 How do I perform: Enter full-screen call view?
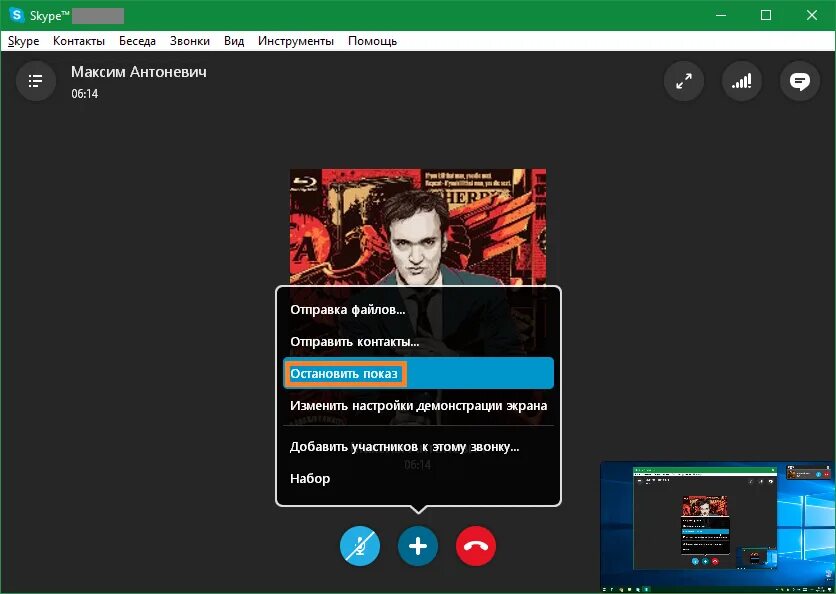pos(684,81)
